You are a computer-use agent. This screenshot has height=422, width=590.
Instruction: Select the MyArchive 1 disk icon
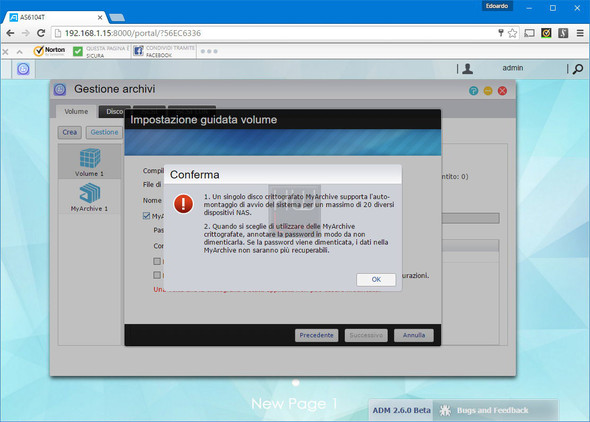(90, 193)
